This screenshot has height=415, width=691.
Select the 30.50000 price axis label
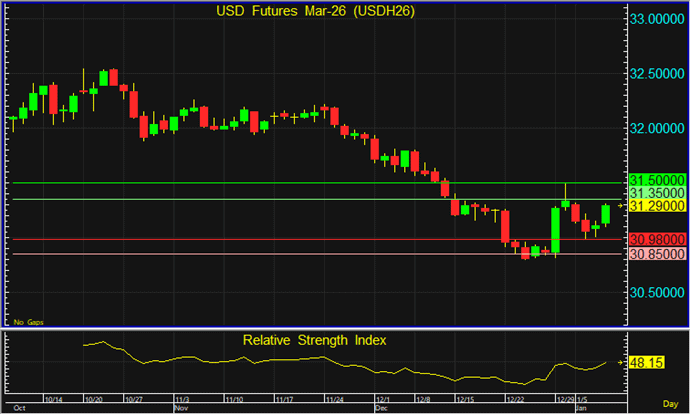[657, 293]
